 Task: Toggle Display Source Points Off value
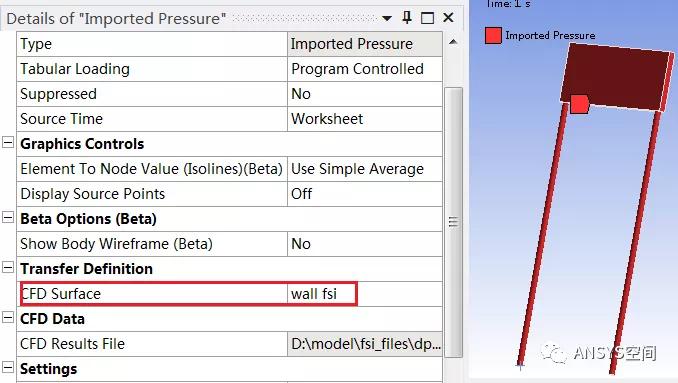[365, 194]
